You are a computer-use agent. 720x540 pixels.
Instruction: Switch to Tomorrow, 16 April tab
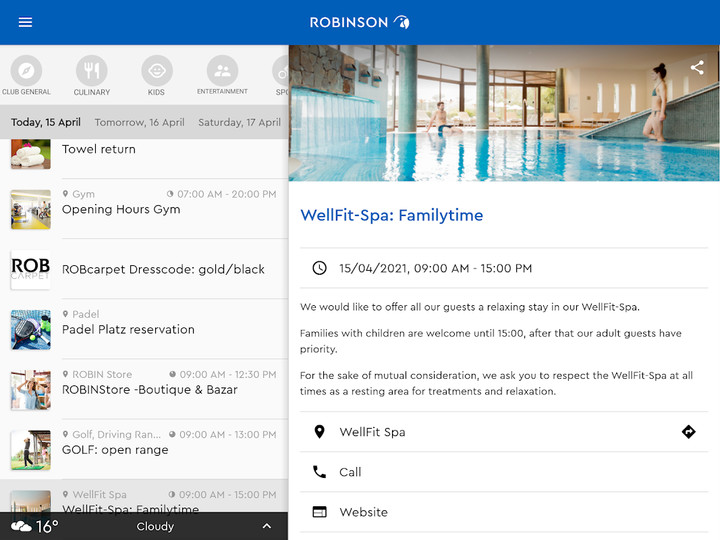tap(140, 122)
